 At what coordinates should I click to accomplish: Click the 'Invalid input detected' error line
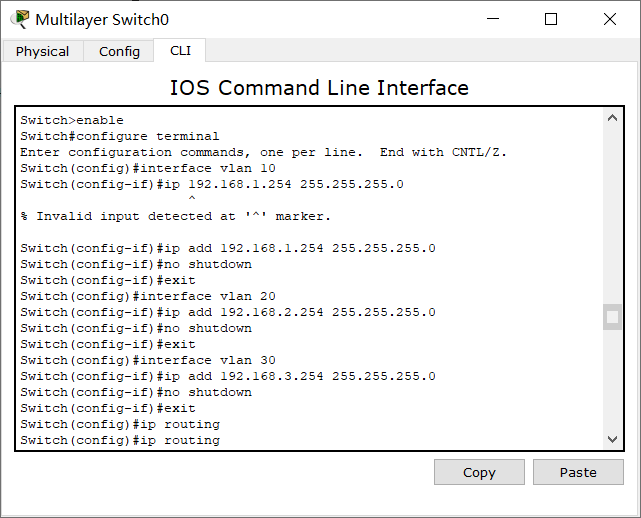tap(176, 216)
